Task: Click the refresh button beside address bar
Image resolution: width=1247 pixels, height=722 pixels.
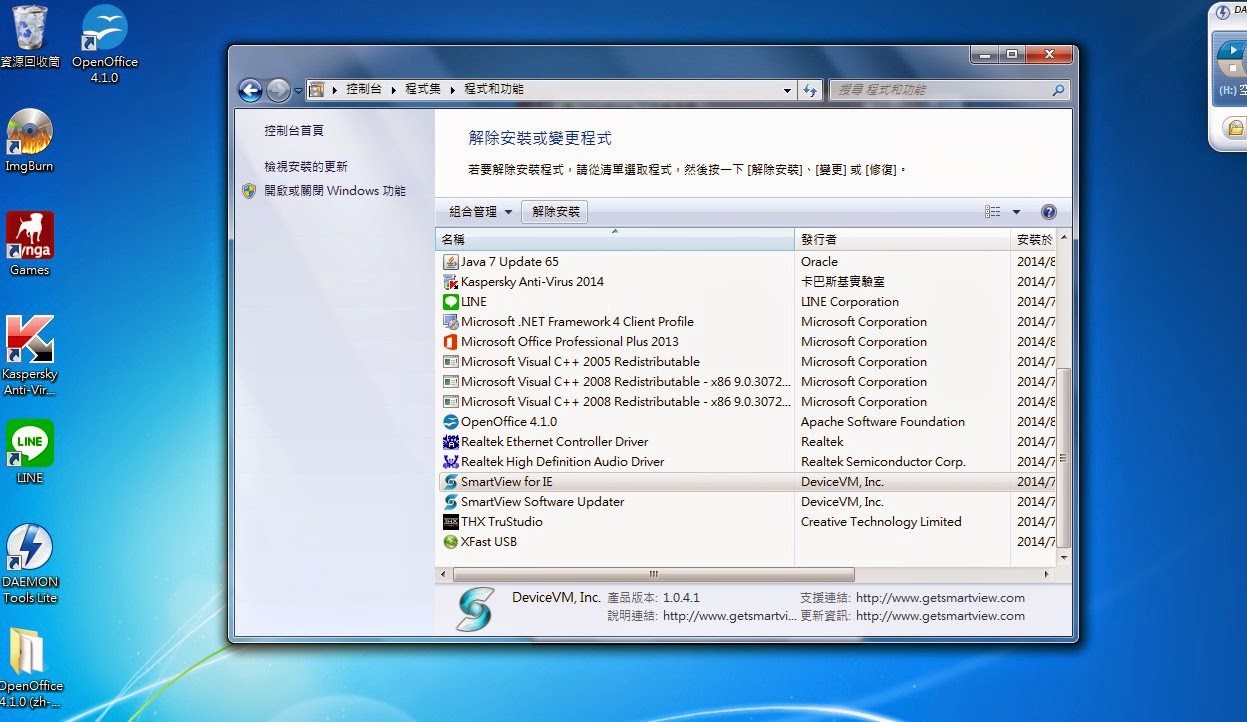Action: point(811,90)
